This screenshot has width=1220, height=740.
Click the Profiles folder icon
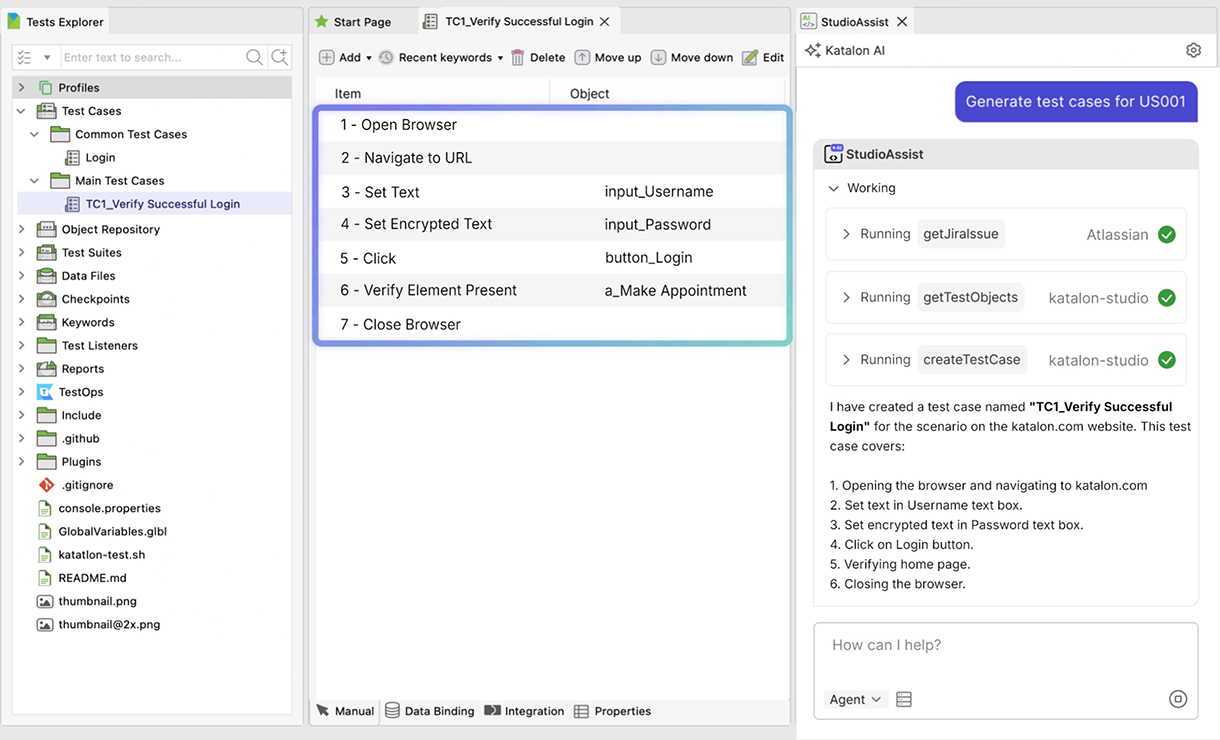[45, 88]
